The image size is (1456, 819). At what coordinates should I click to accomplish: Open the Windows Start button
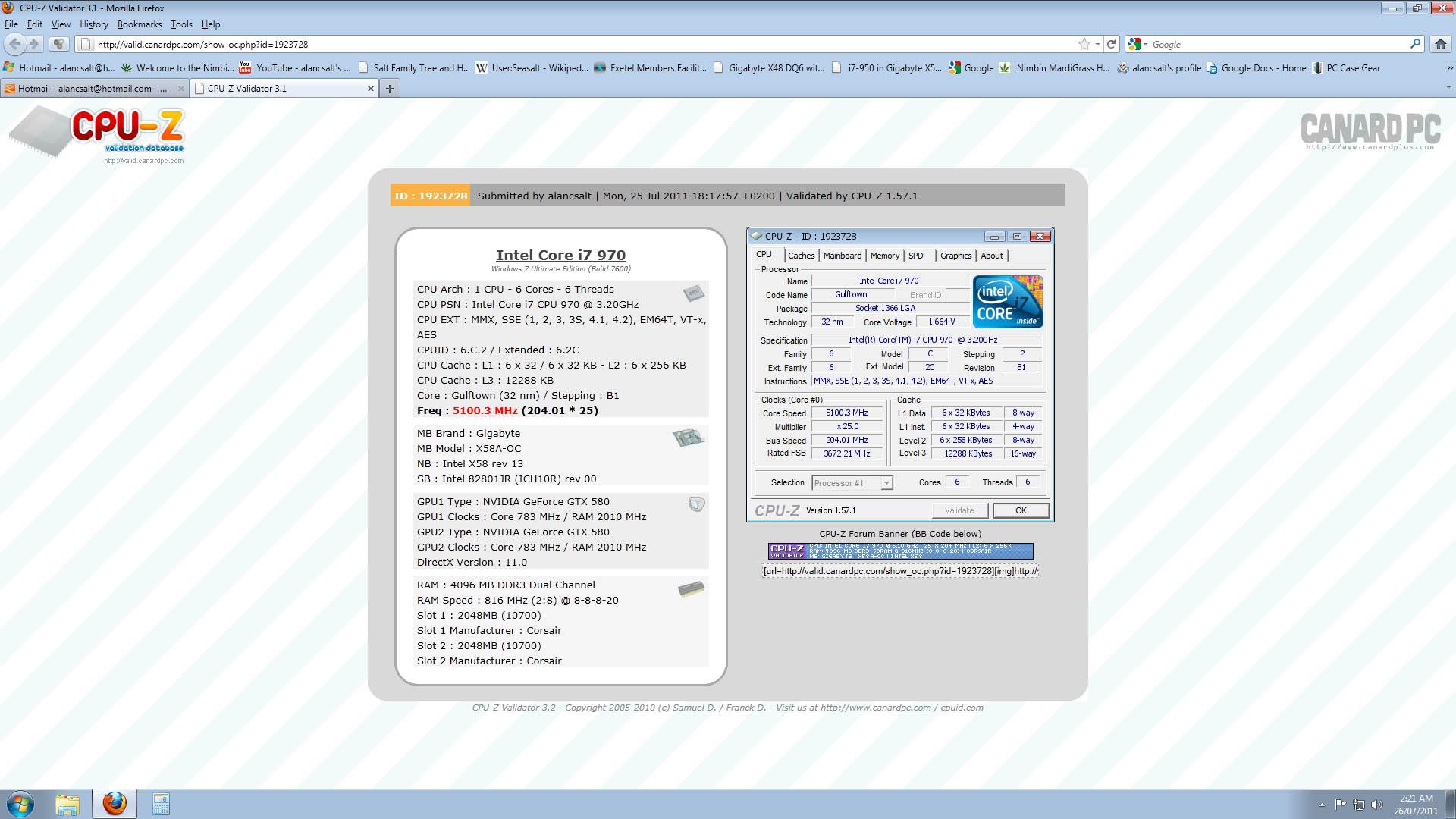pos(20,804)
